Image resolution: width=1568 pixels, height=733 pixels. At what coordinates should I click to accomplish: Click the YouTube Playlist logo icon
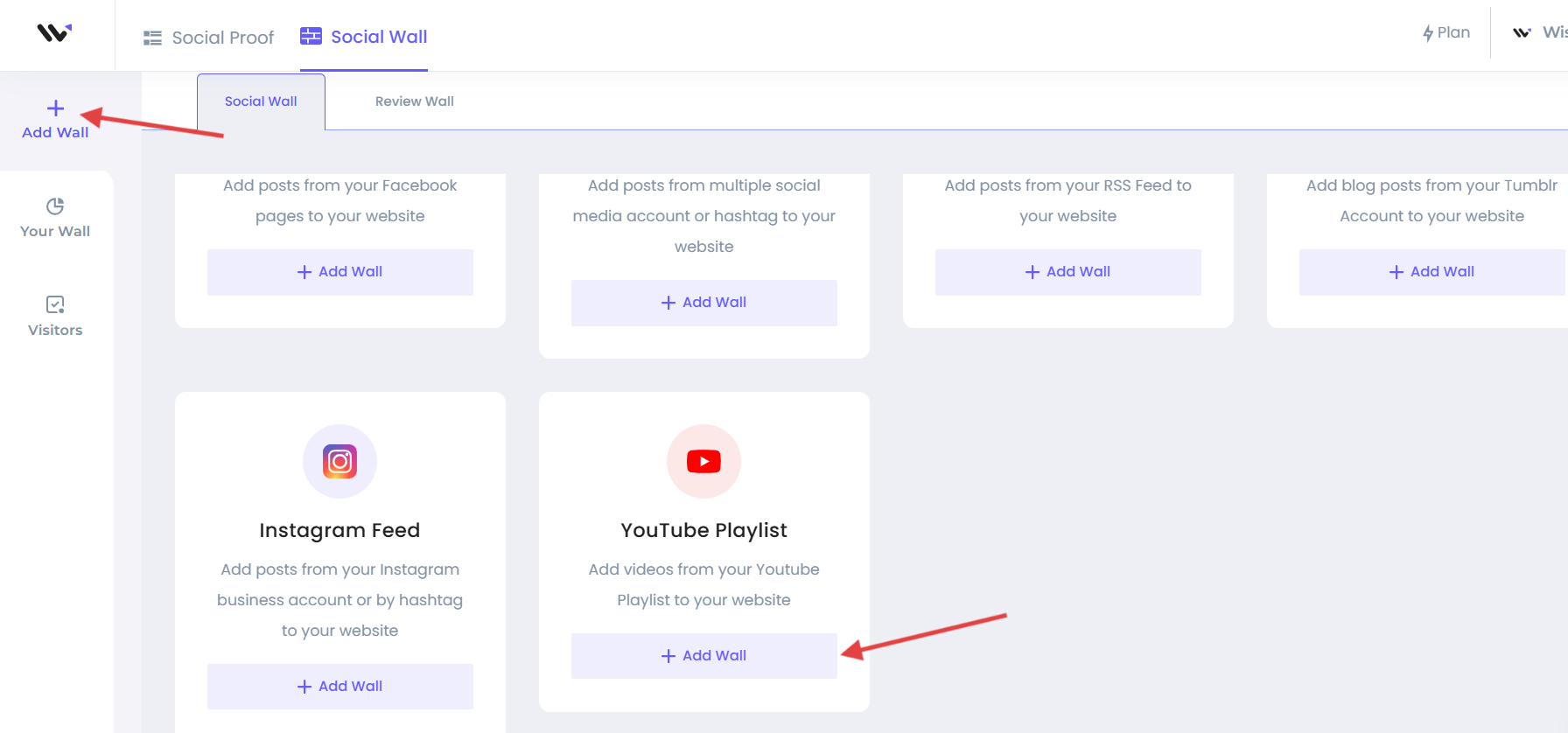click(703, 461)
